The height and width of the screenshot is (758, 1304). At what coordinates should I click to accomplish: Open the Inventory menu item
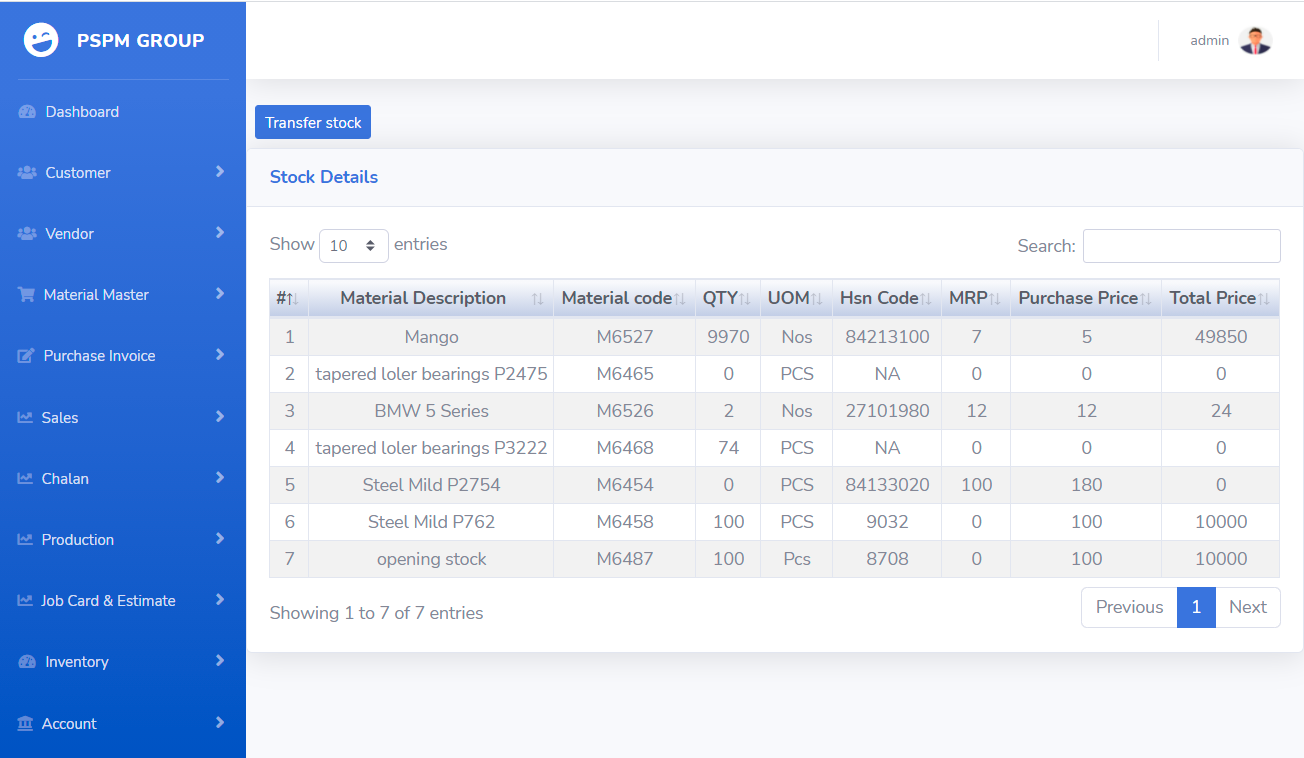[77, 662]
